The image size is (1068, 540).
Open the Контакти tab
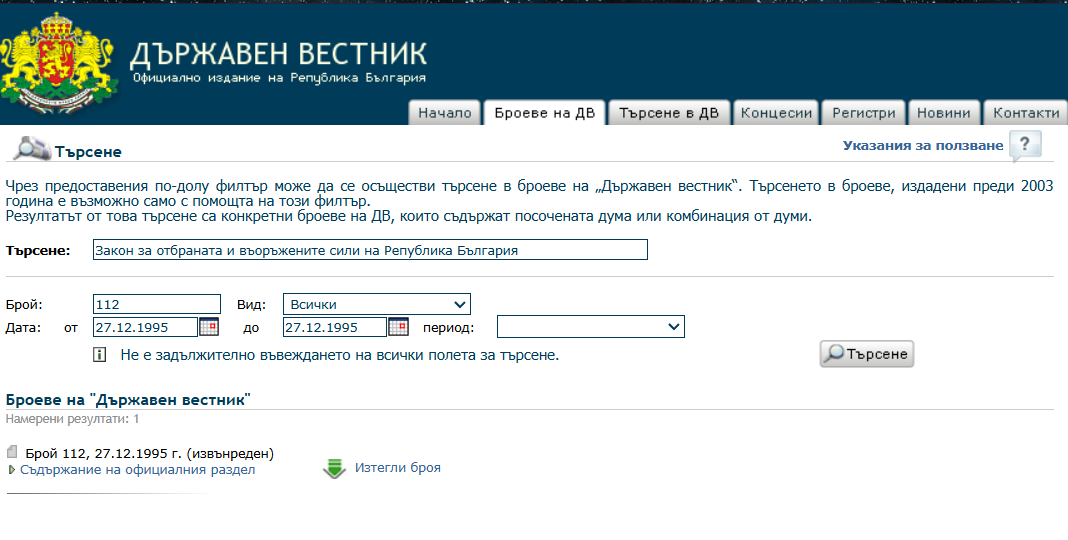(x=1026, y=113)
